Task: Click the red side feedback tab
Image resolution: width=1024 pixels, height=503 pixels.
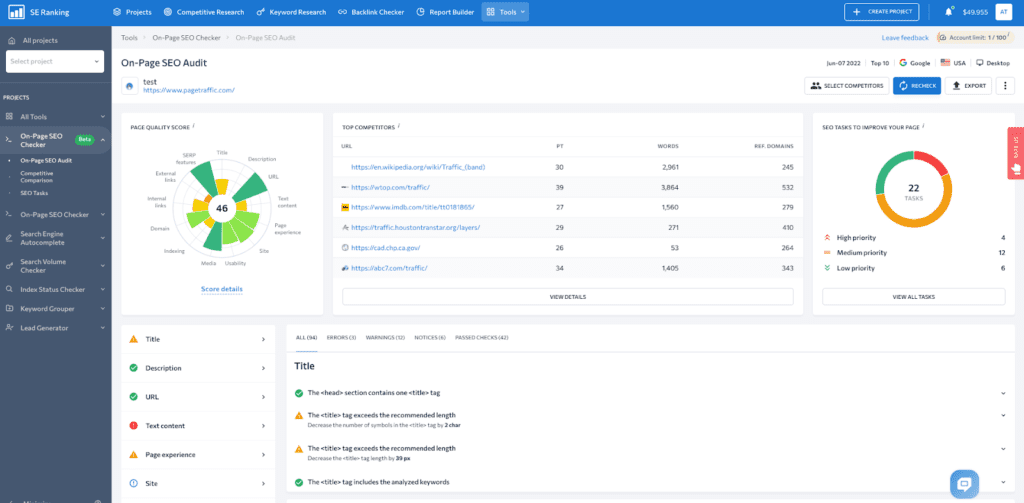Action: pyautogui.click(x=1016, y=153)
